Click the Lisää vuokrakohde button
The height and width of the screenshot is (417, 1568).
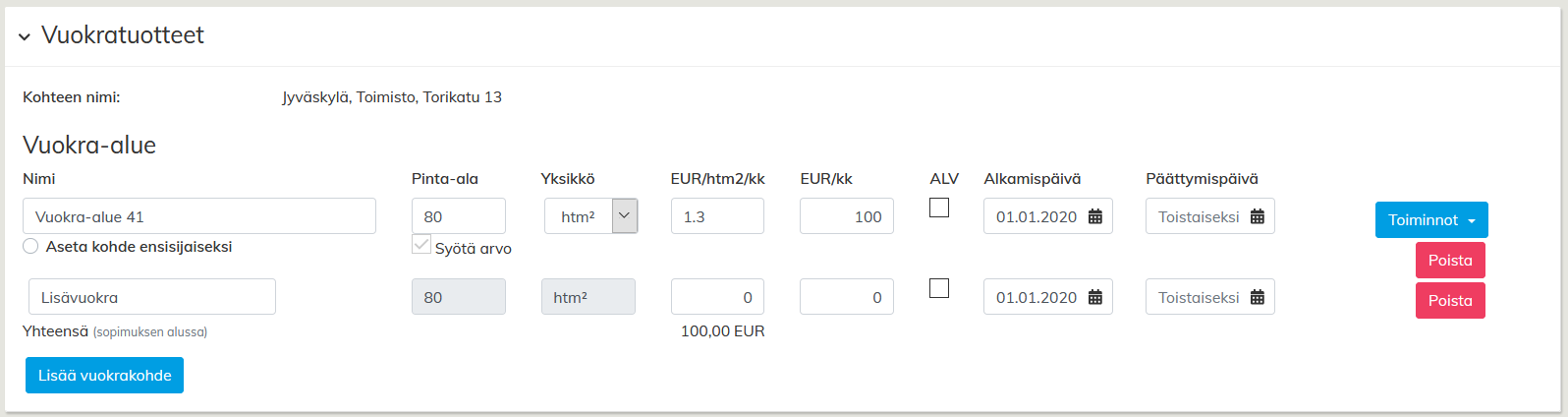104,376
